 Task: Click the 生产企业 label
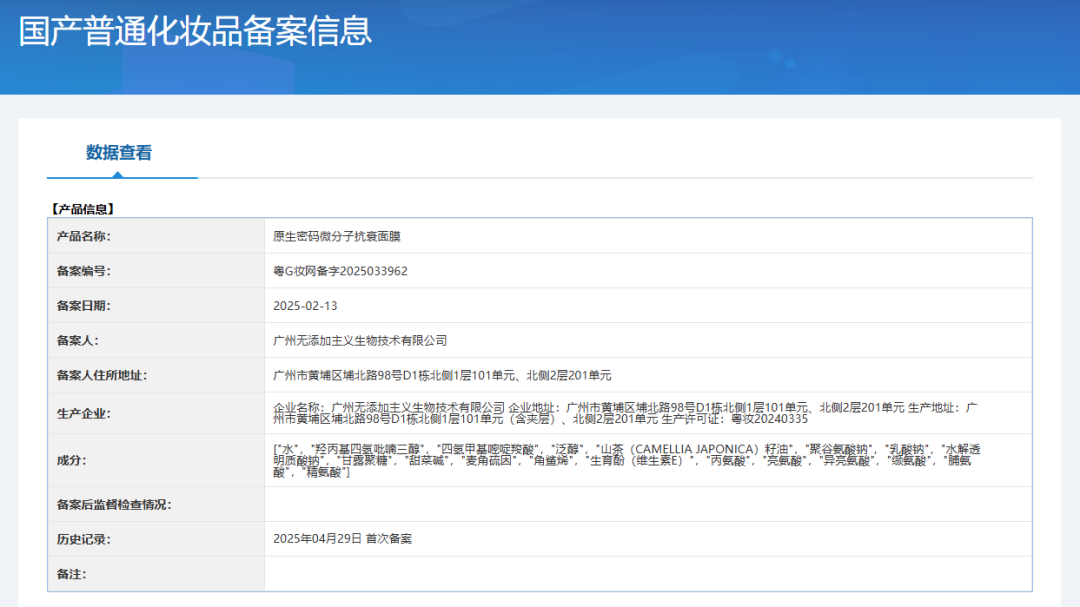(83, 413)
